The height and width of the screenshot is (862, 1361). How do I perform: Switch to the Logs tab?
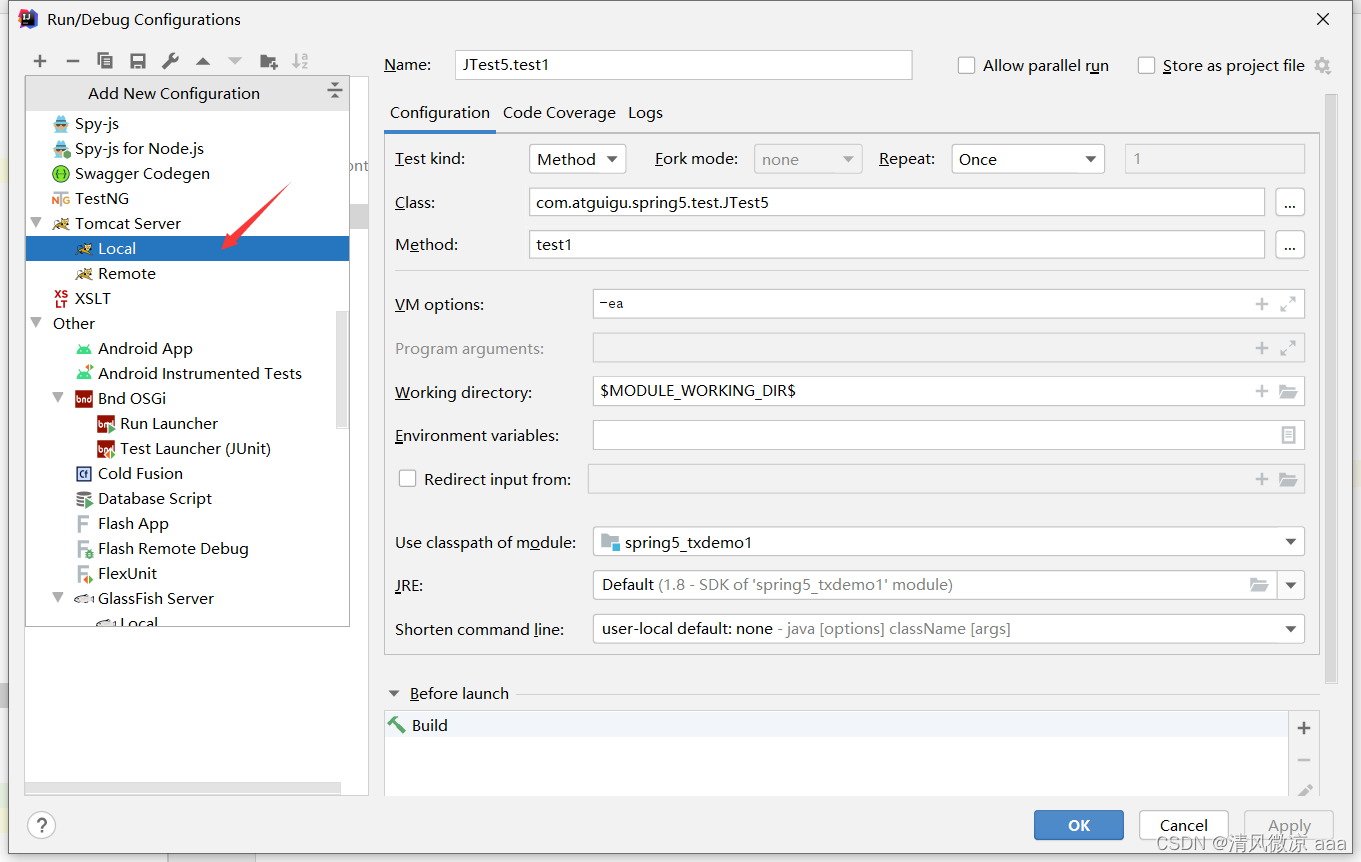click(x=645, y=113)
